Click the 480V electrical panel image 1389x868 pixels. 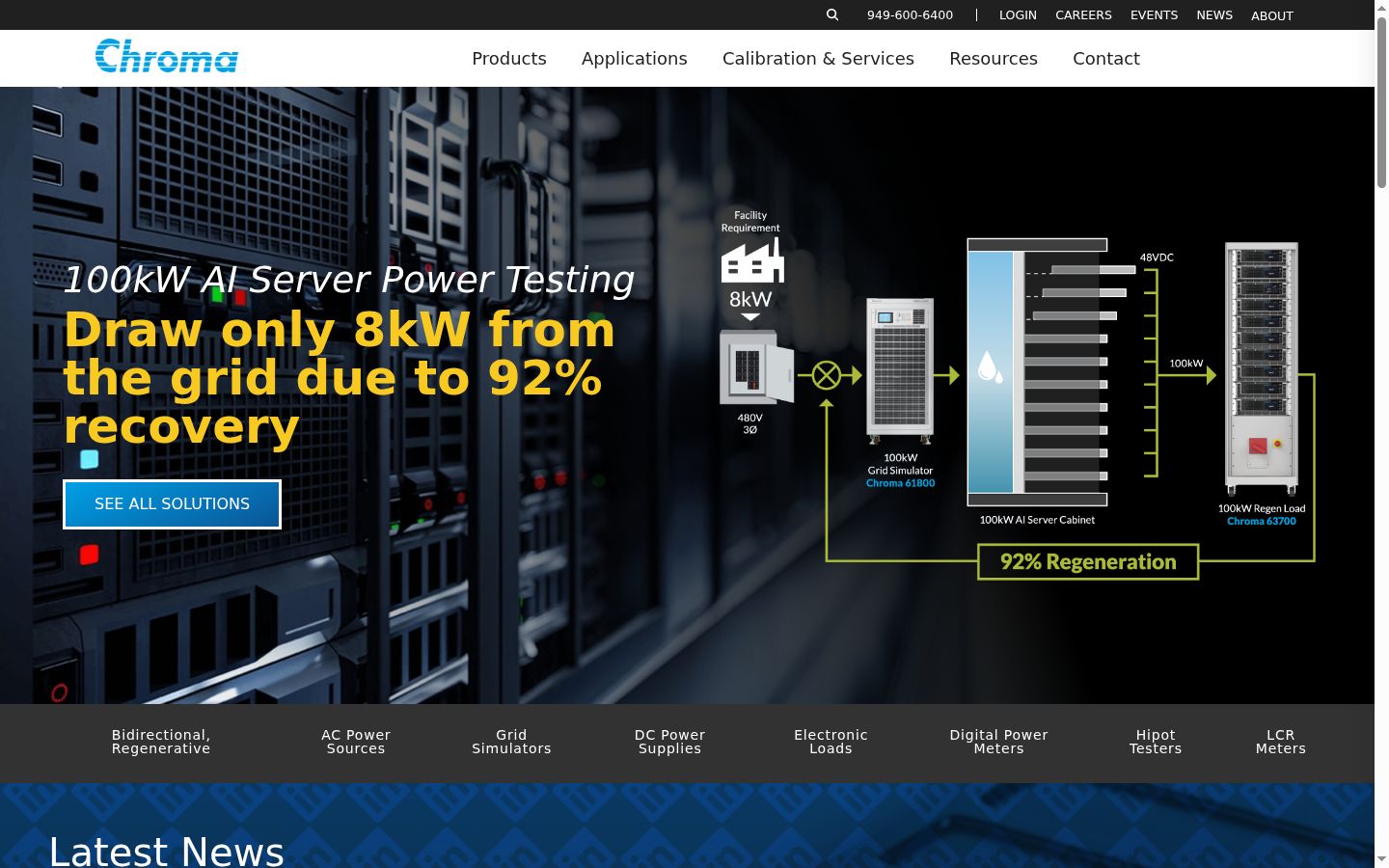[x=756, y=367]
